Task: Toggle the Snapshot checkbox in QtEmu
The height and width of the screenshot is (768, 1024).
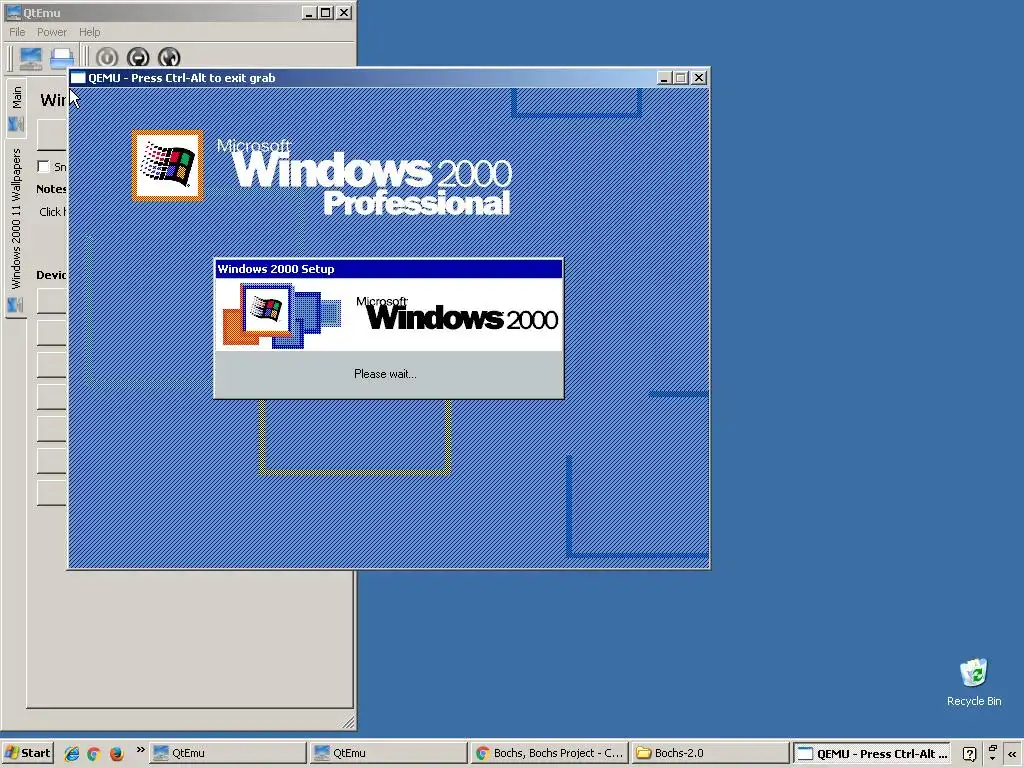Action: click(x=44, y=167)
